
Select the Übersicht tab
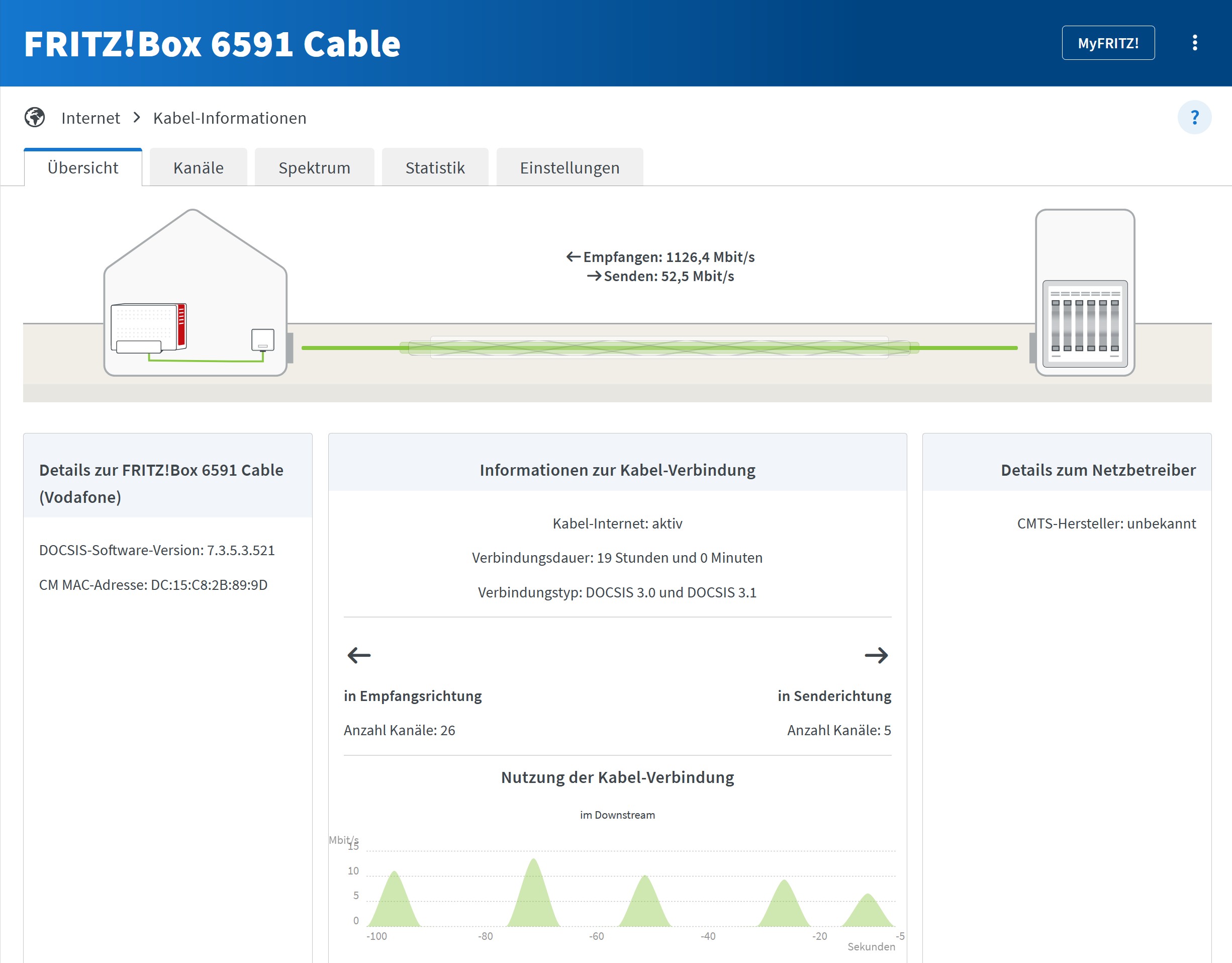(x=83, y=167)
